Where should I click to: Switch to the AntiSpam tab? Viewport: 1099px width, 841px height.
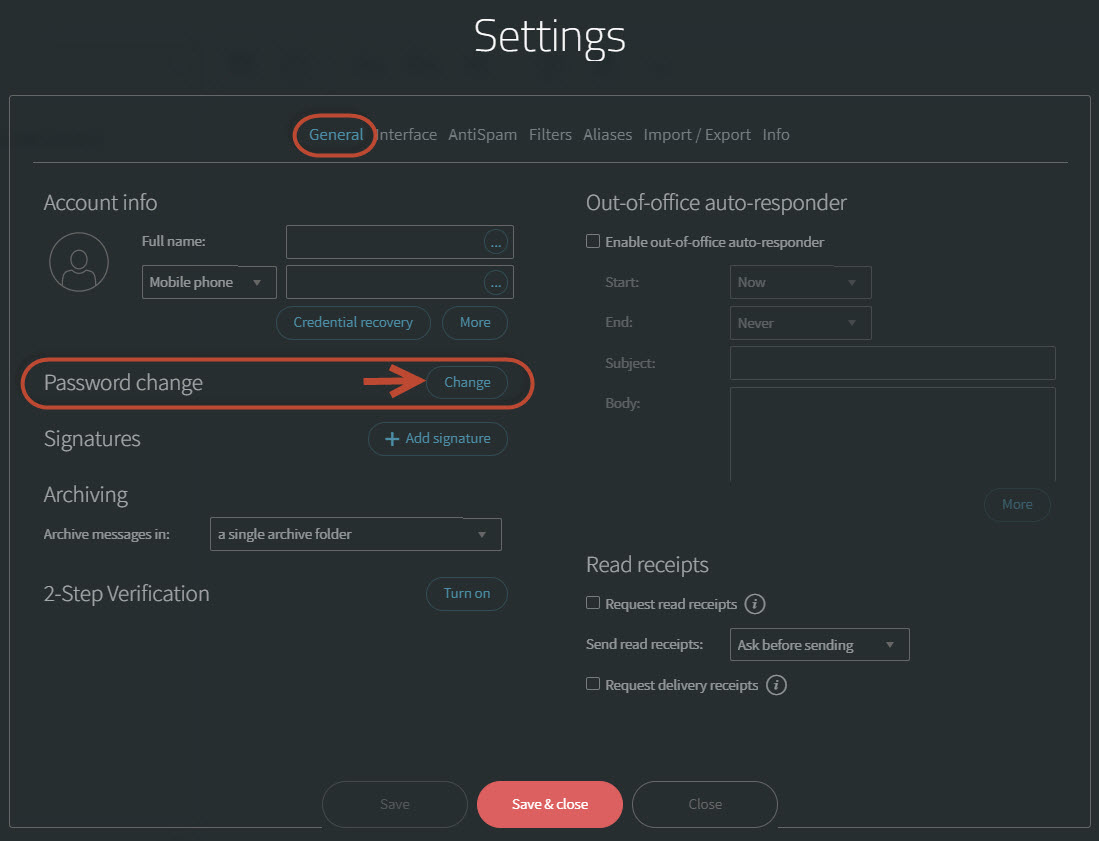click(x=482, y=134)
